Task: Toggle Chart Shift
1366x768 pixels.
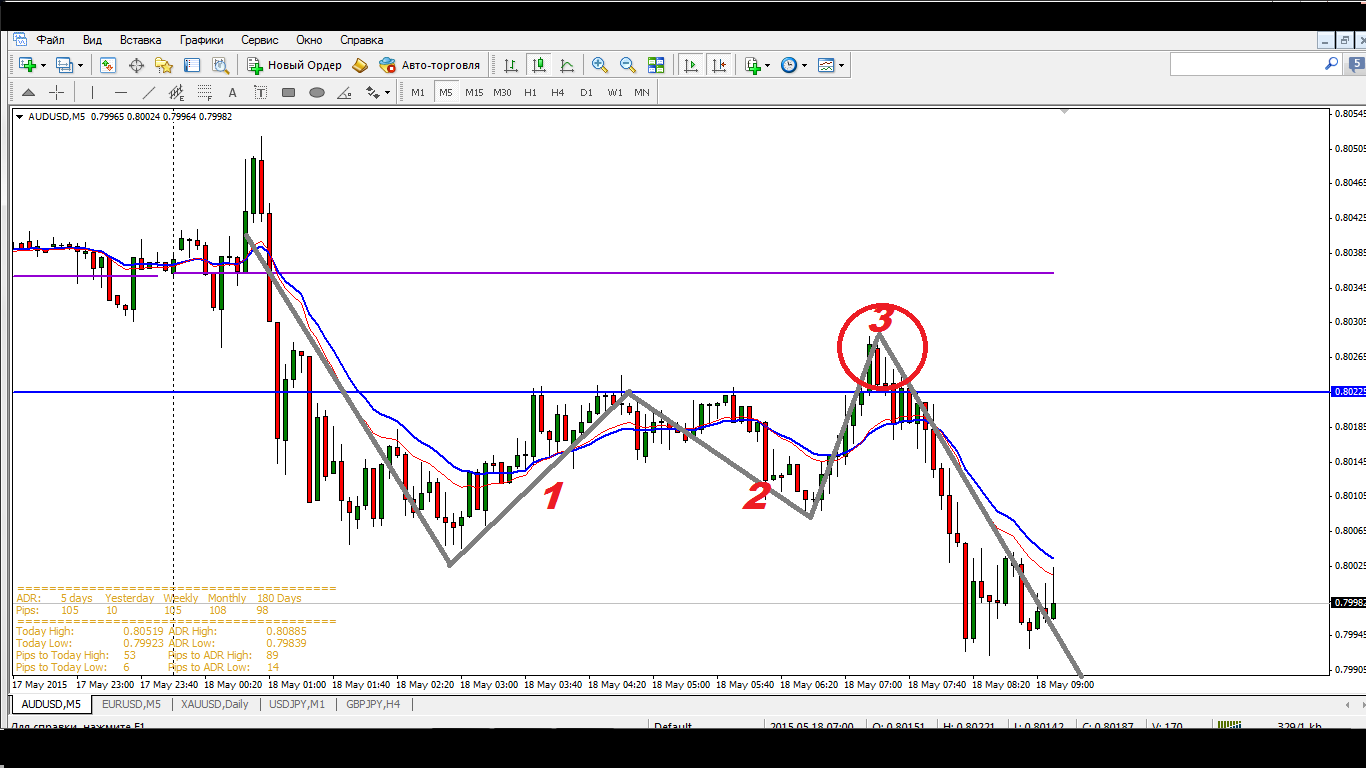Action: 719,65
